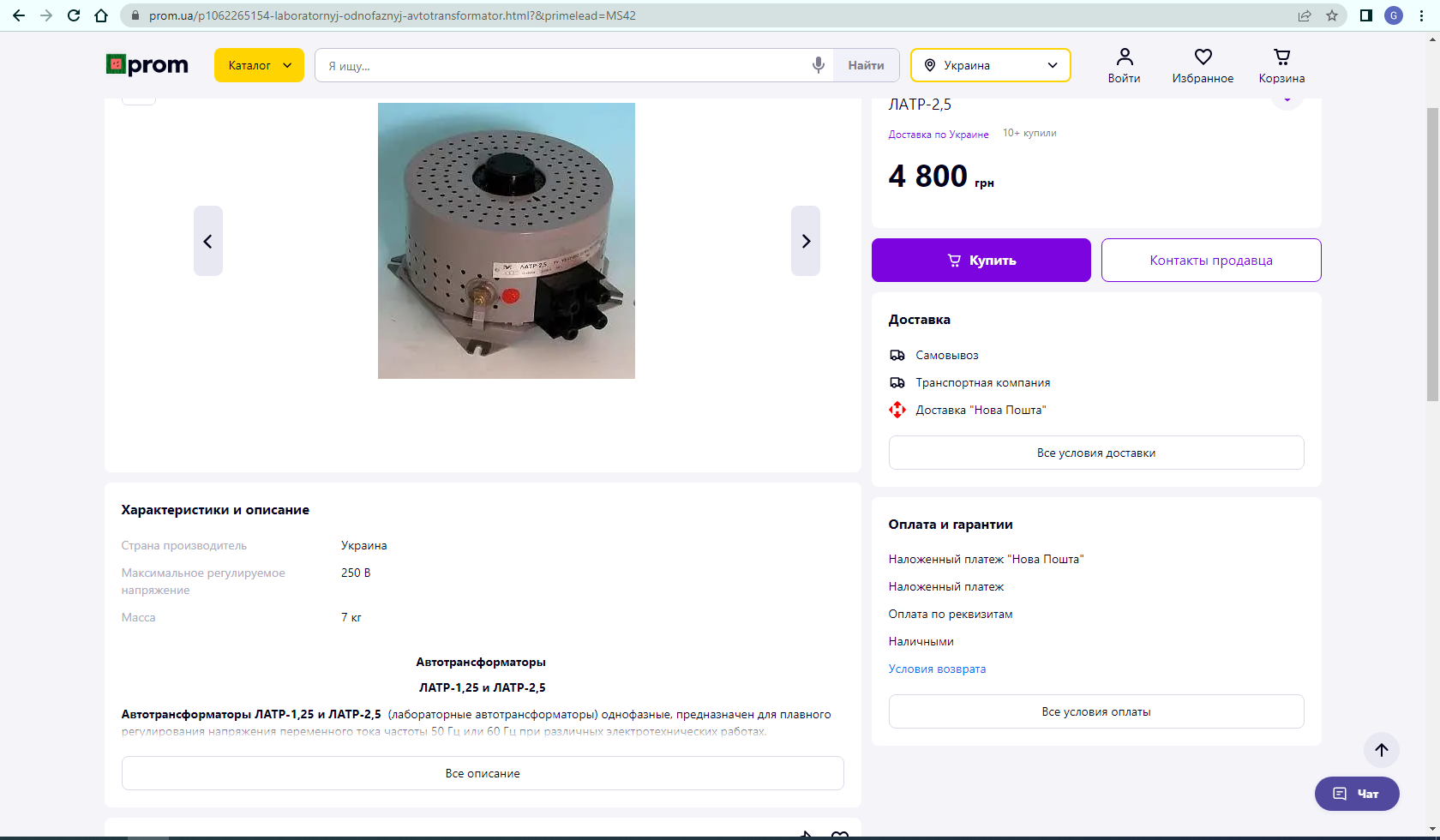This screenshot has width=1440, height=840.
Task: Click the page vertical scrollbar
Action: click(x=1432, y=255)
